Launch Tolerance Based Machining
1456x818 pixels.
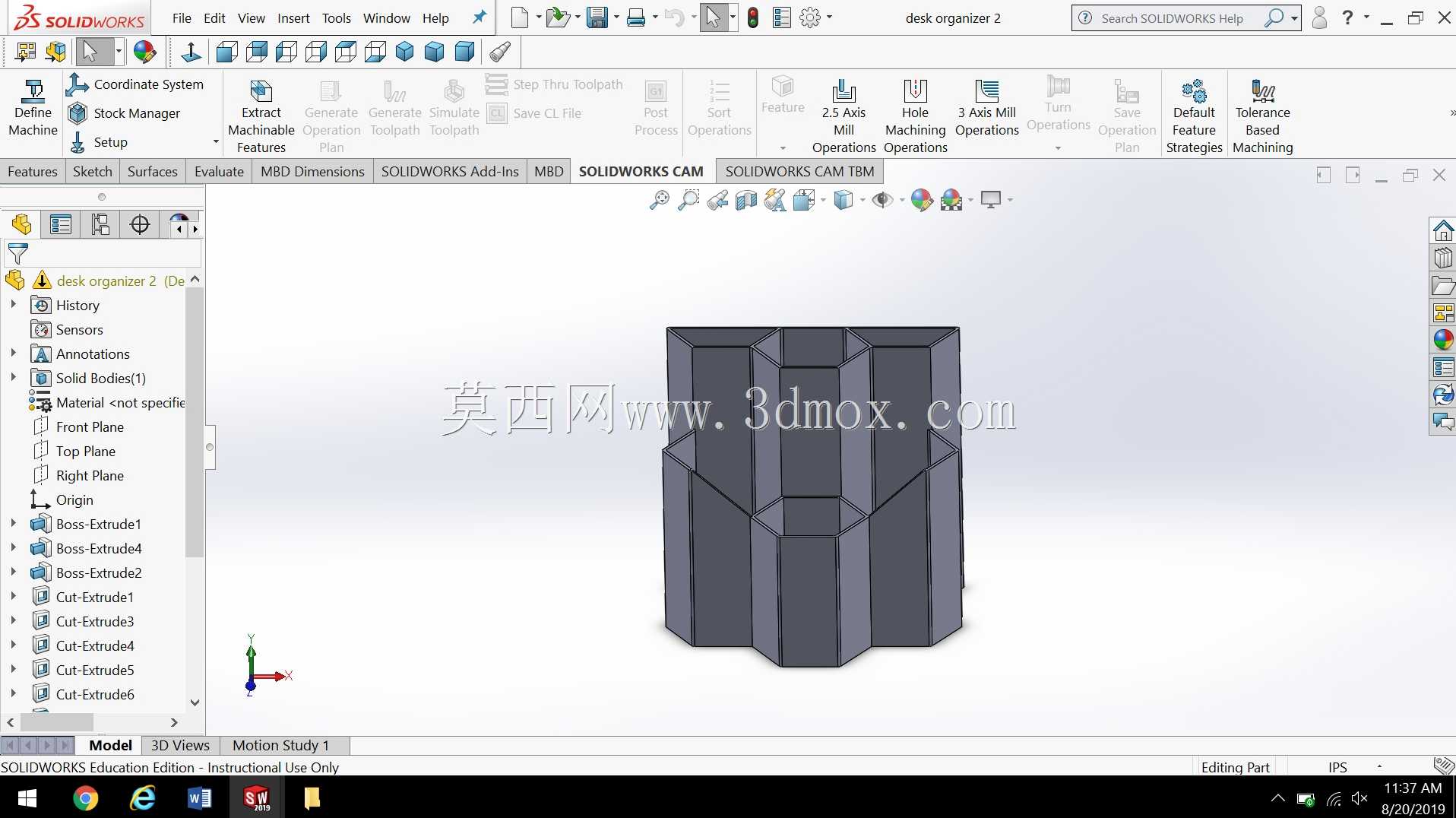[1262, 116]
